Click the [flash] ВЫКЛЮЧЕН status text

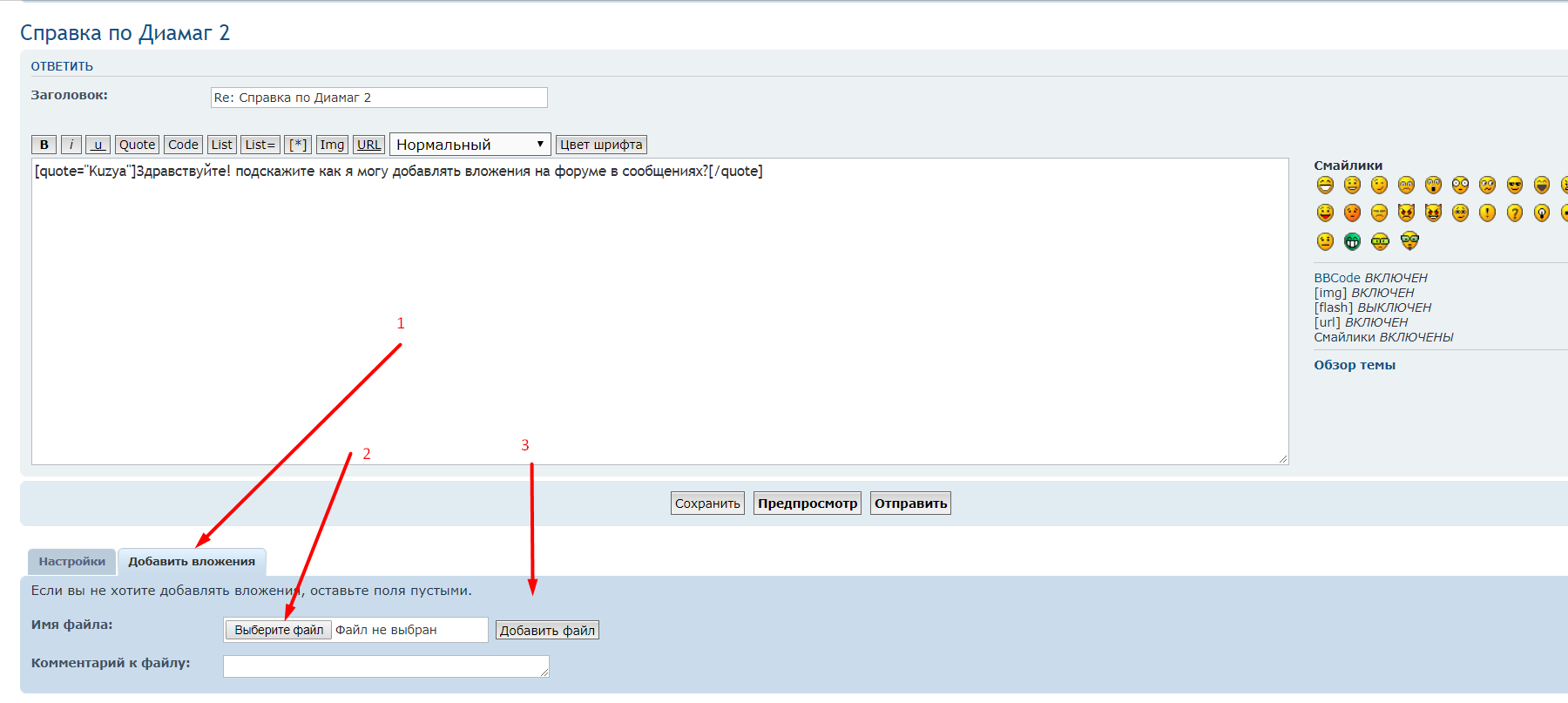click(1372, 308)
